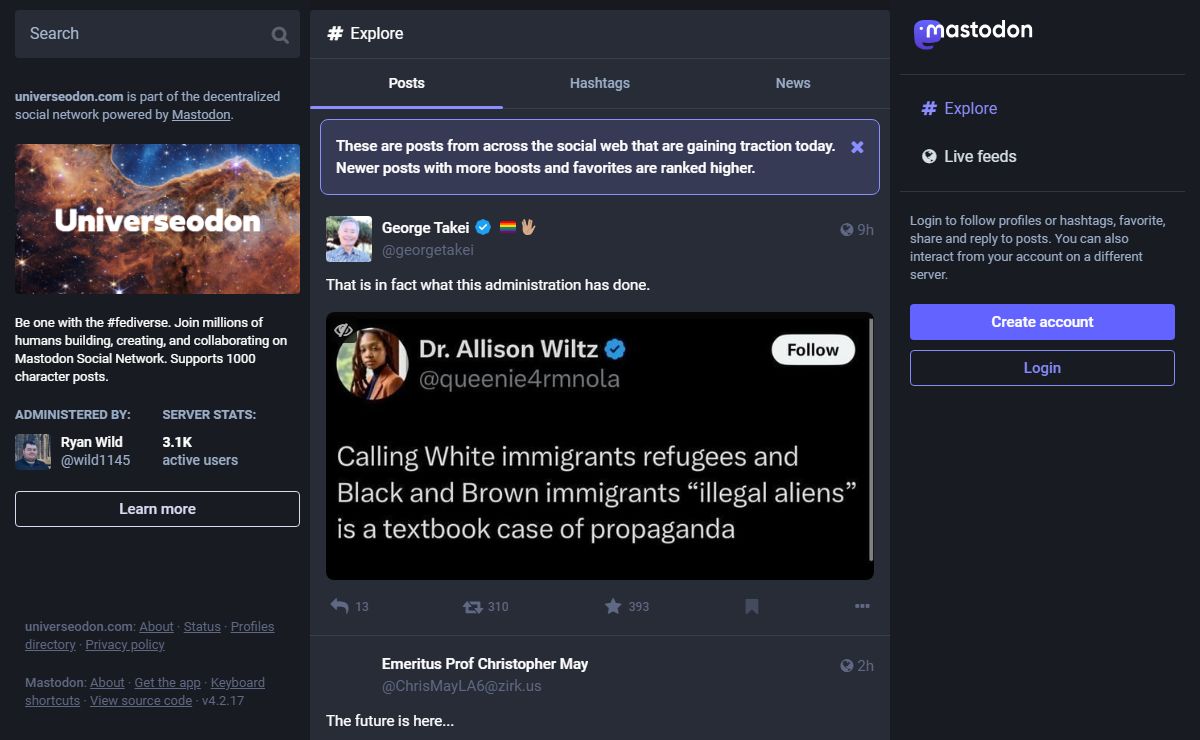Hide the image with eye-slash icon
This screenshot has width=1200, height=740.
[x=344, y=330]
